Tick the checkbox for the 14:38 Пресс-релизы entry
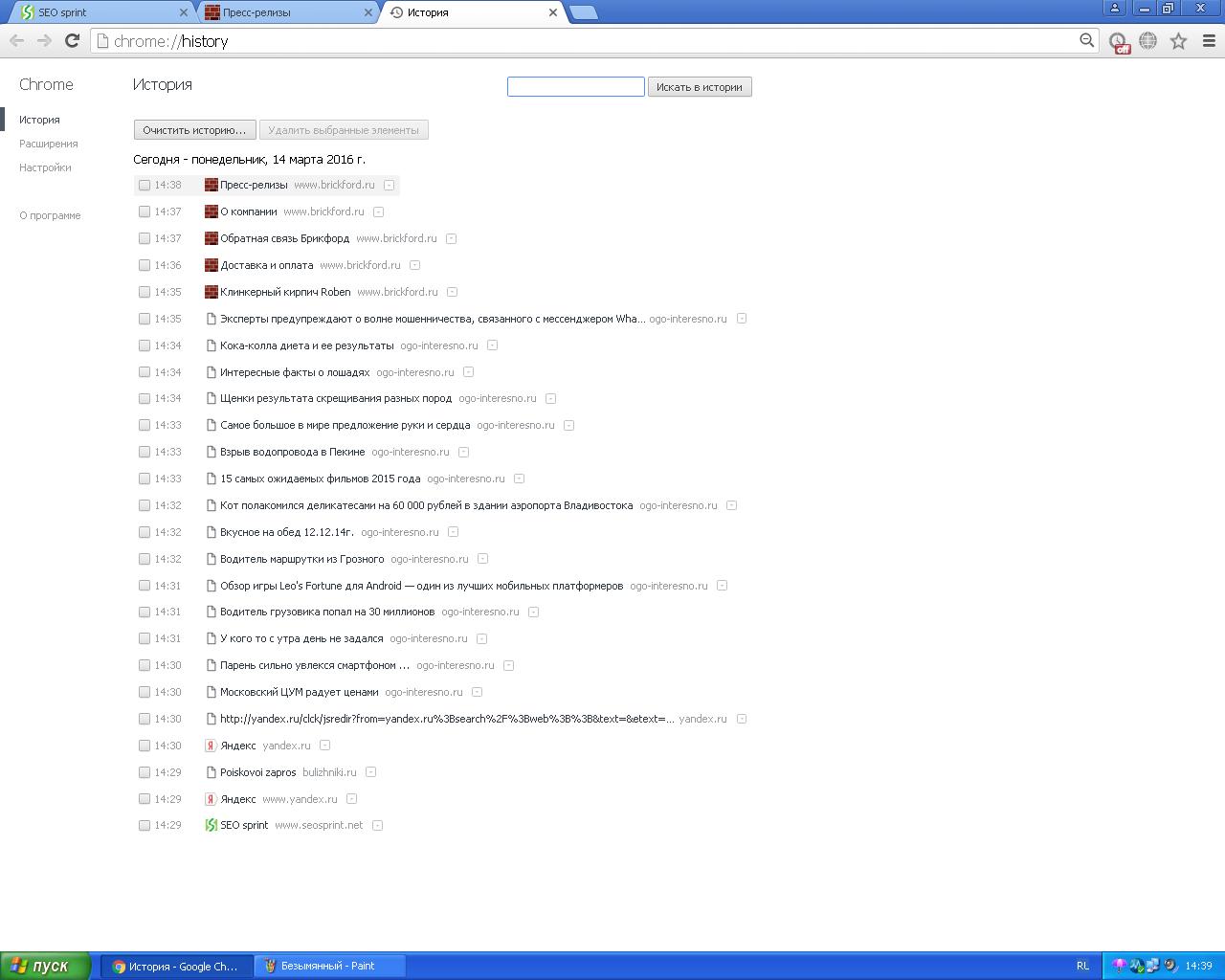The width and height of the screenshot is (1225, 980). [x=145, y=185]
